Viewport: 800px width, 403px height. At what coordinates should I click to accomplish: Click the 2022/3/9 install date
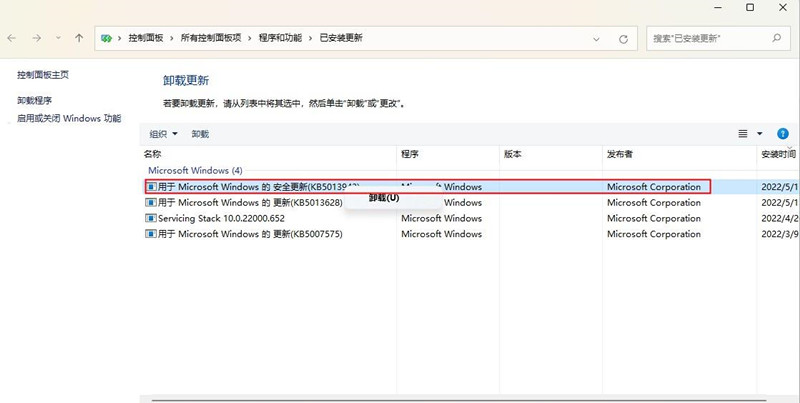[x=779, y=234]
